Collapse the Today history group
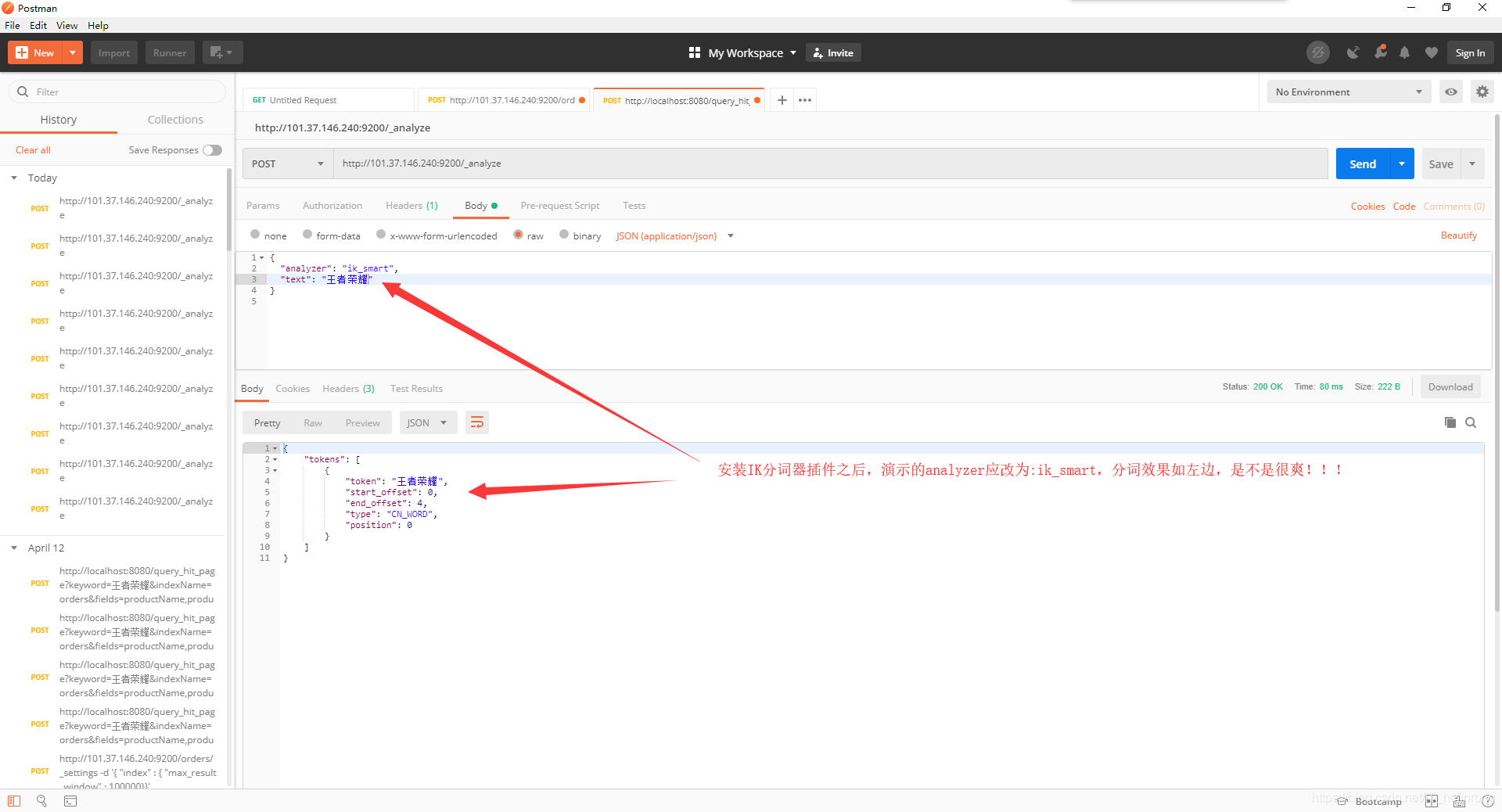This screenshot has height=812, width=1502. click(14, 178)
